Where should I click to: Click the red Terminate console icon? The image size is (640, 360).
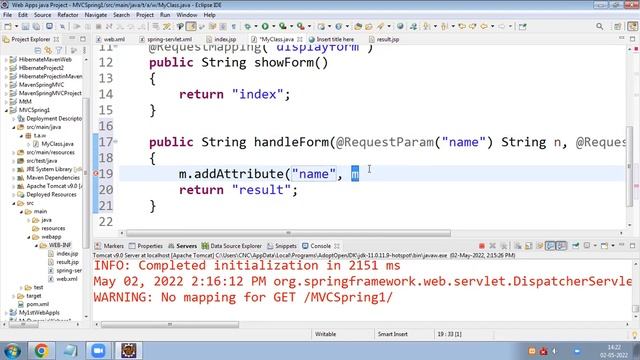coord(482,246)
